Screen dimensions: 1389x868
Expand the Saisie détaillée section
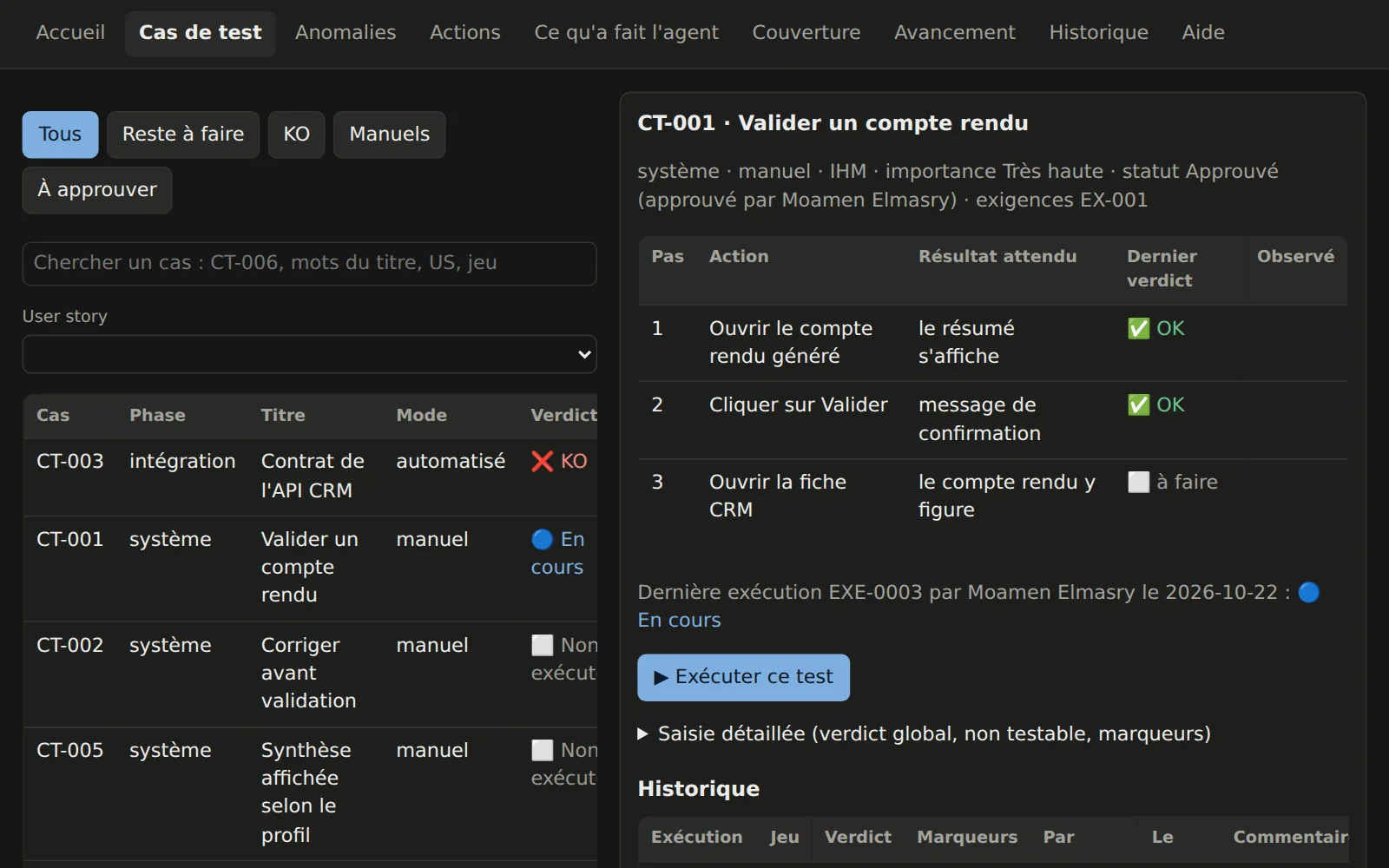(x=925, y=734)
